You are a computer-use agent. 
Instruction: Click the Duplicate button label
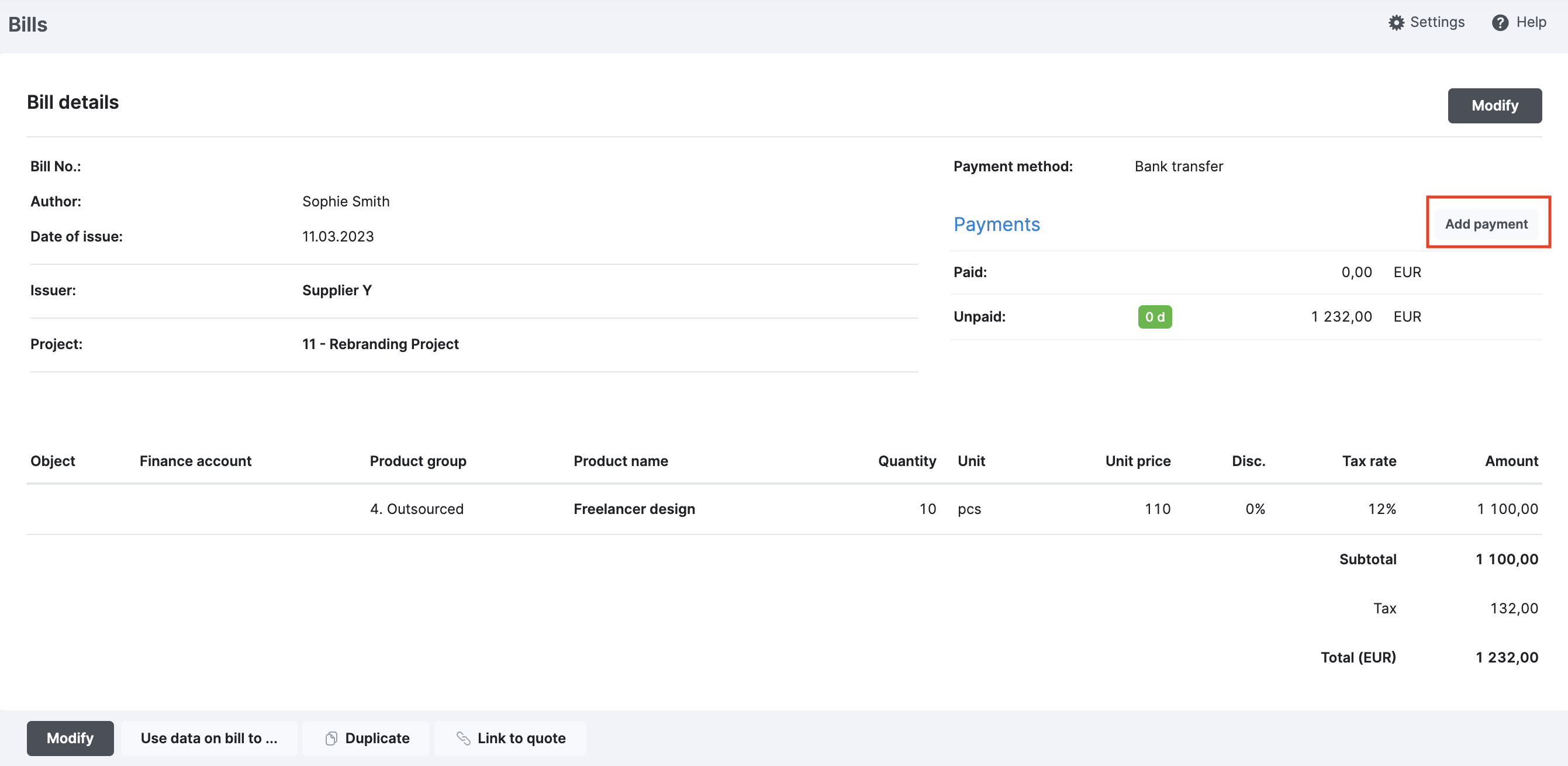378,738
